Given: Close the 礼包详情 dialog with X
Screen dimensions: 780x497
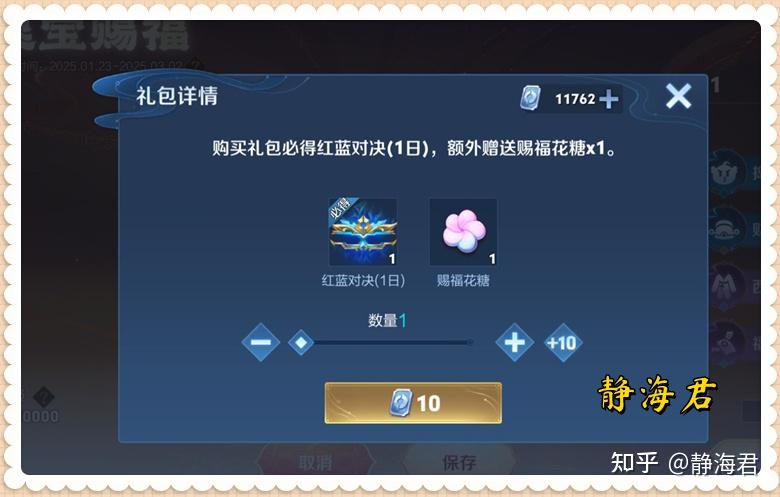Looking at the screenshot, I should click(x=679, y=96).
